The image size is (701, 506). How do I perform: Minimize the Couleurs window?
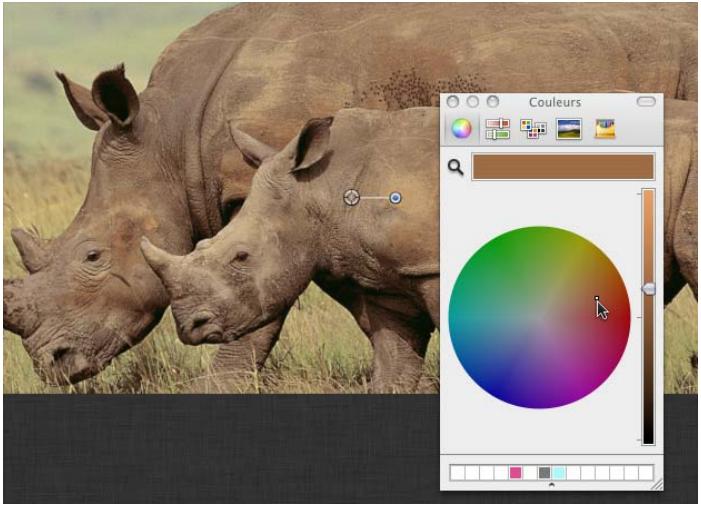point(473,102)
